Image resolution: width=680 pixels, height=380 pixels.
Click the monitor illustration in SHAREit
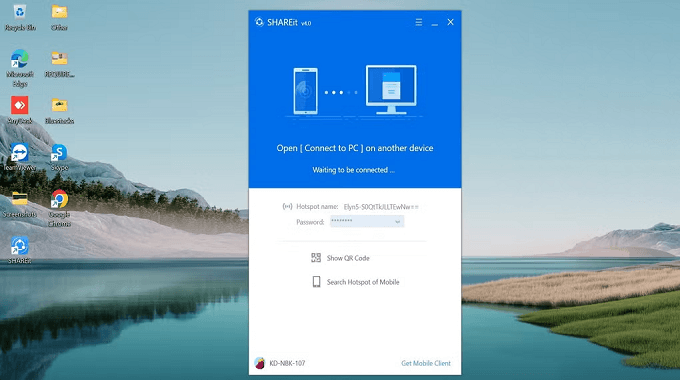[391, 89]
